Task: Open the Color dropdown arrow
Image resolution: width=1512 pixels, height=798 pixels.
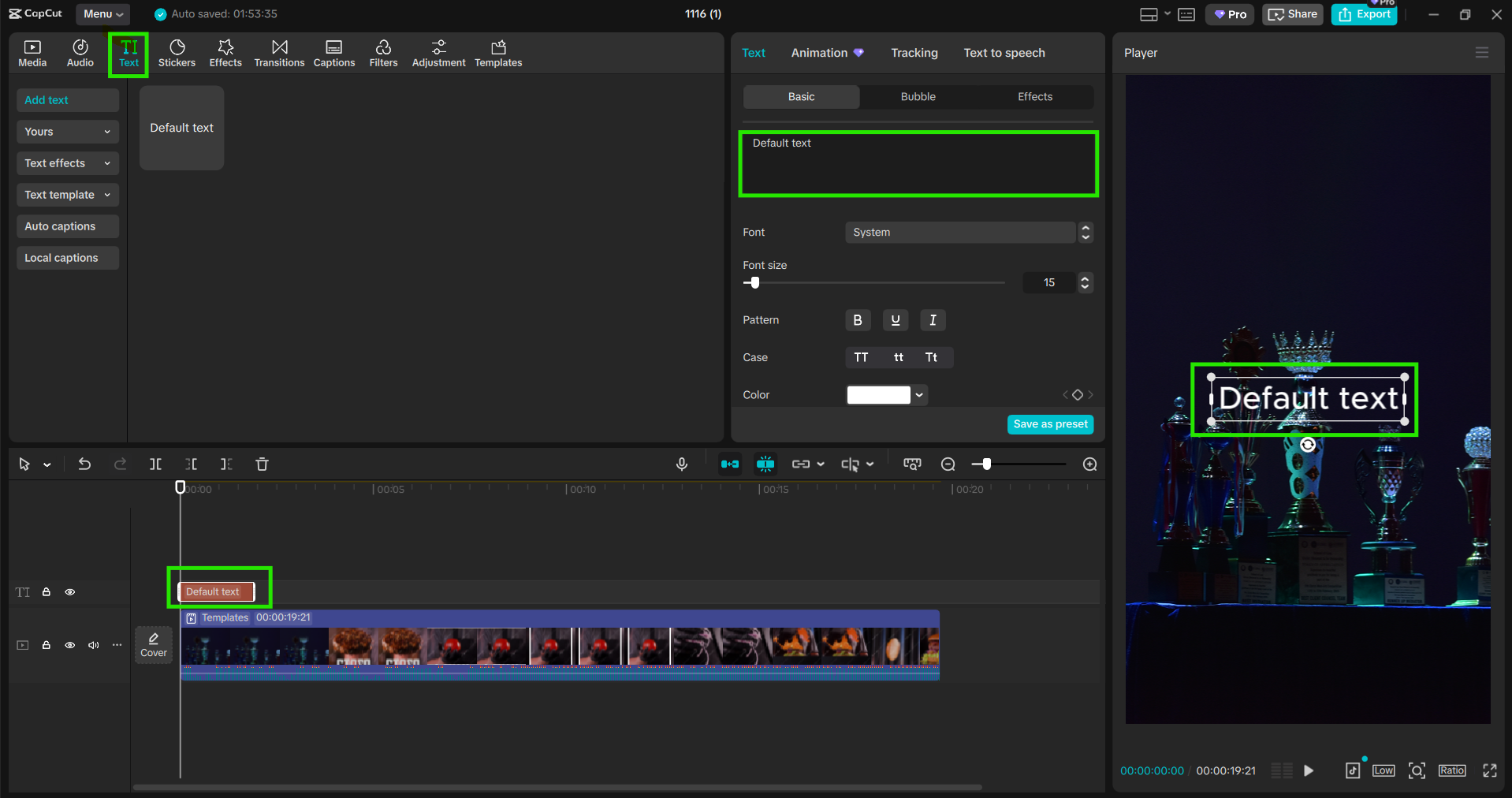Action: coord(919,395)
